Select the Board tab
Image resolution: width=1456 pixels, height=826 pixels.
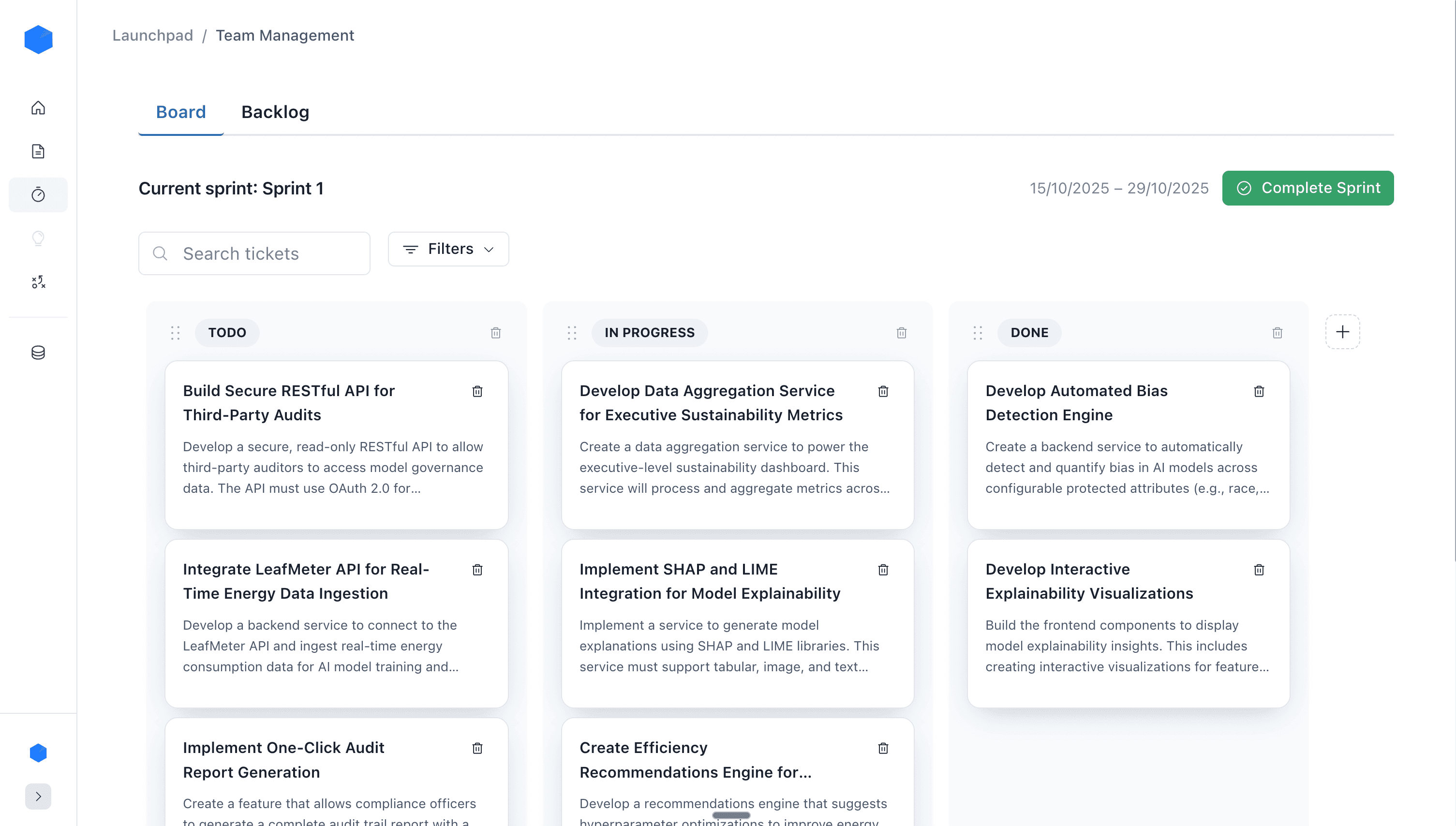[x=180, y=112]
